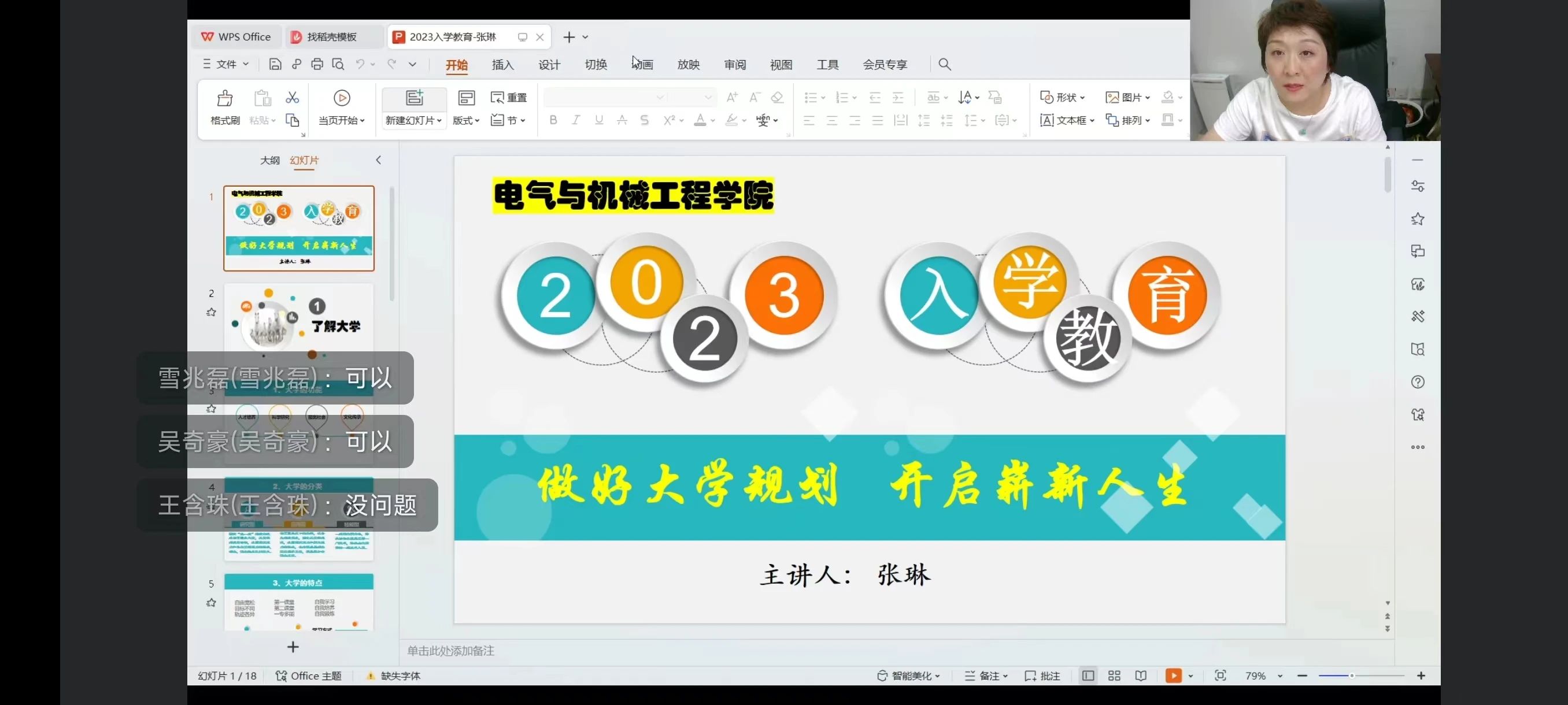Toggle reading view book icon

(x=1140, y=676)
